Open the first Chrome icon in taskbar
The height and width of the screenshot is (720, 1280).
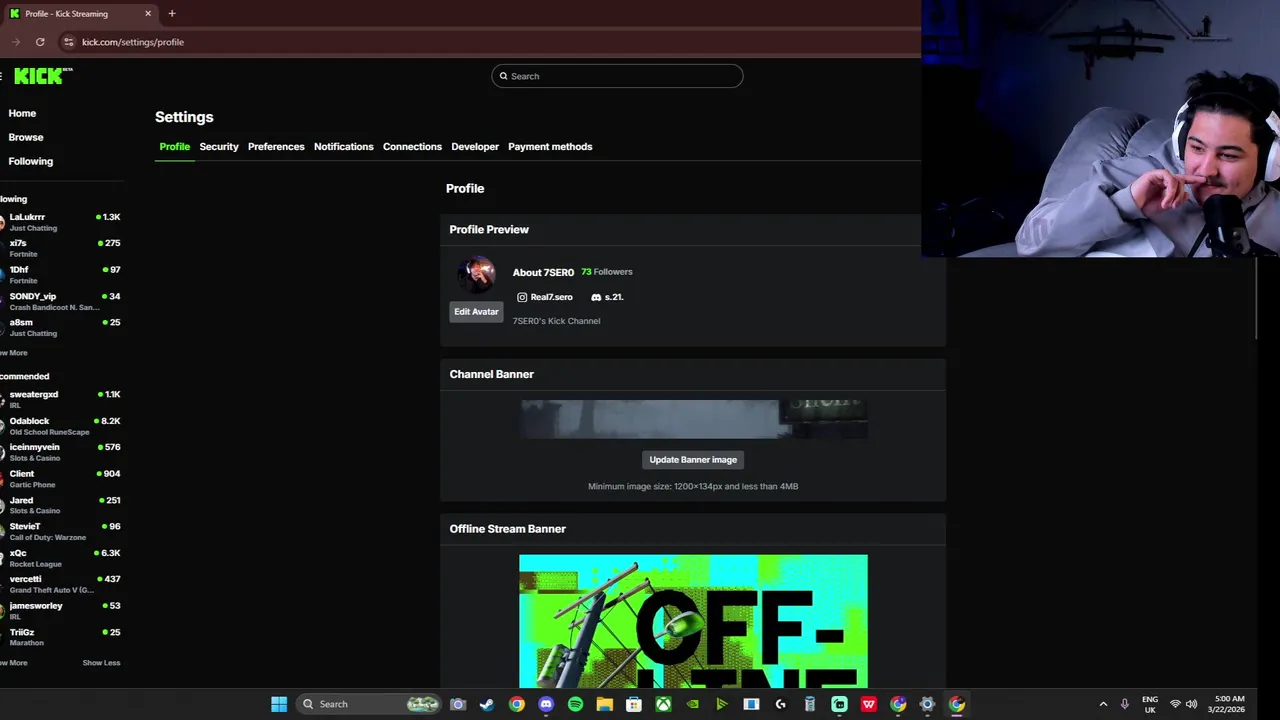point(516,704)
